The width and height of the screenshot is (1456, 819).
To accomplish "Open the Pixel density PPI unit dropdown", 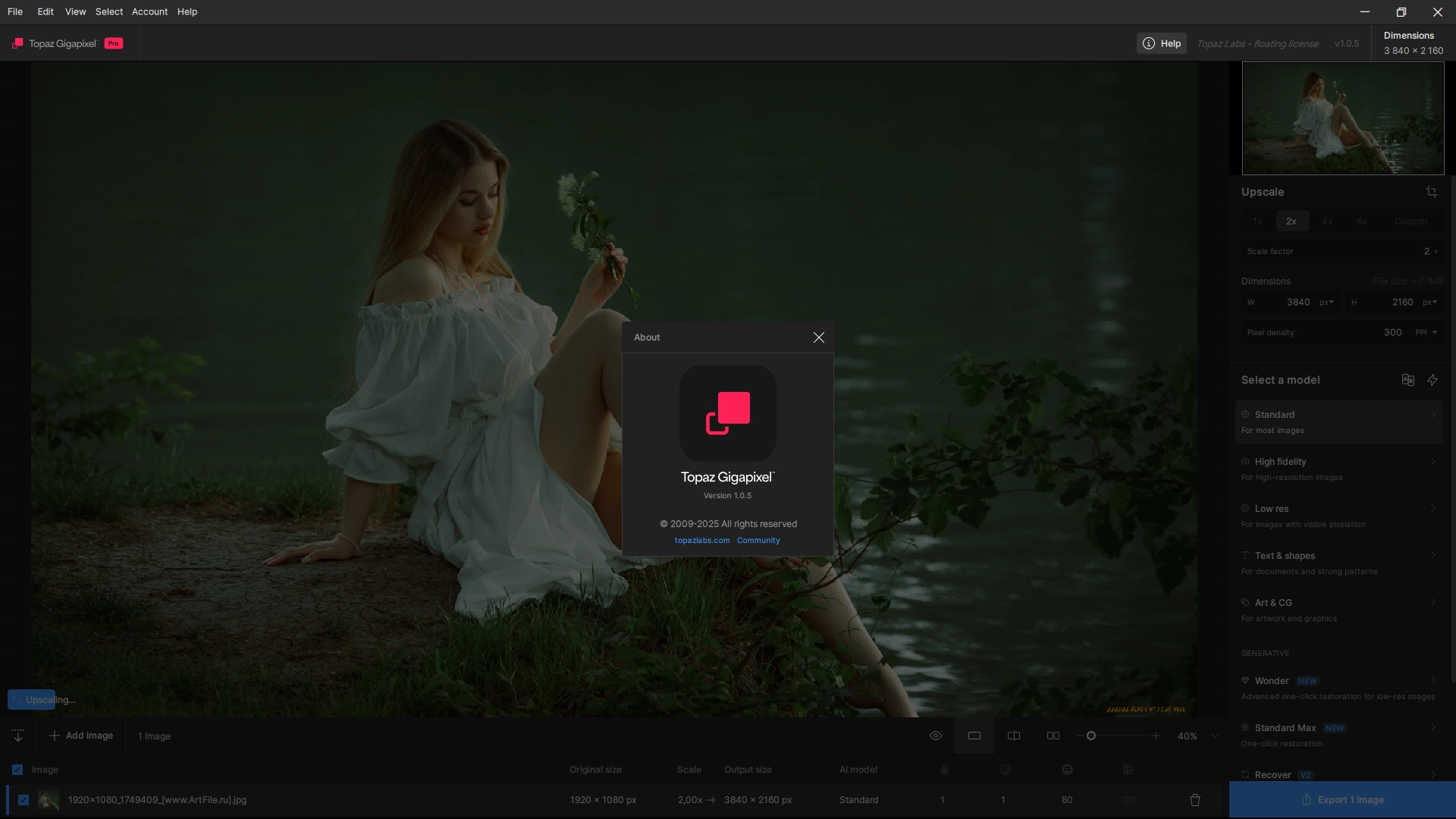I will tap(1426, 332).
